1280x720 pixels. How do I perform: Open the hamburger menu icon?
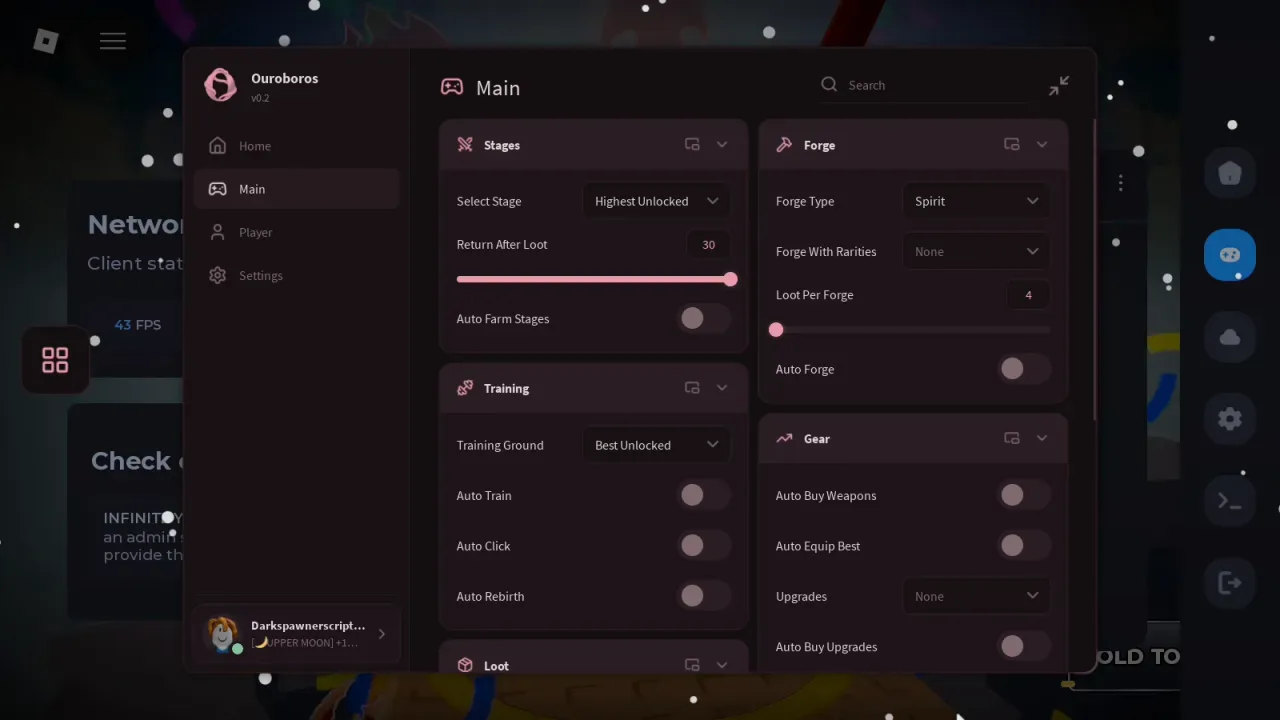tap(113, 41)
